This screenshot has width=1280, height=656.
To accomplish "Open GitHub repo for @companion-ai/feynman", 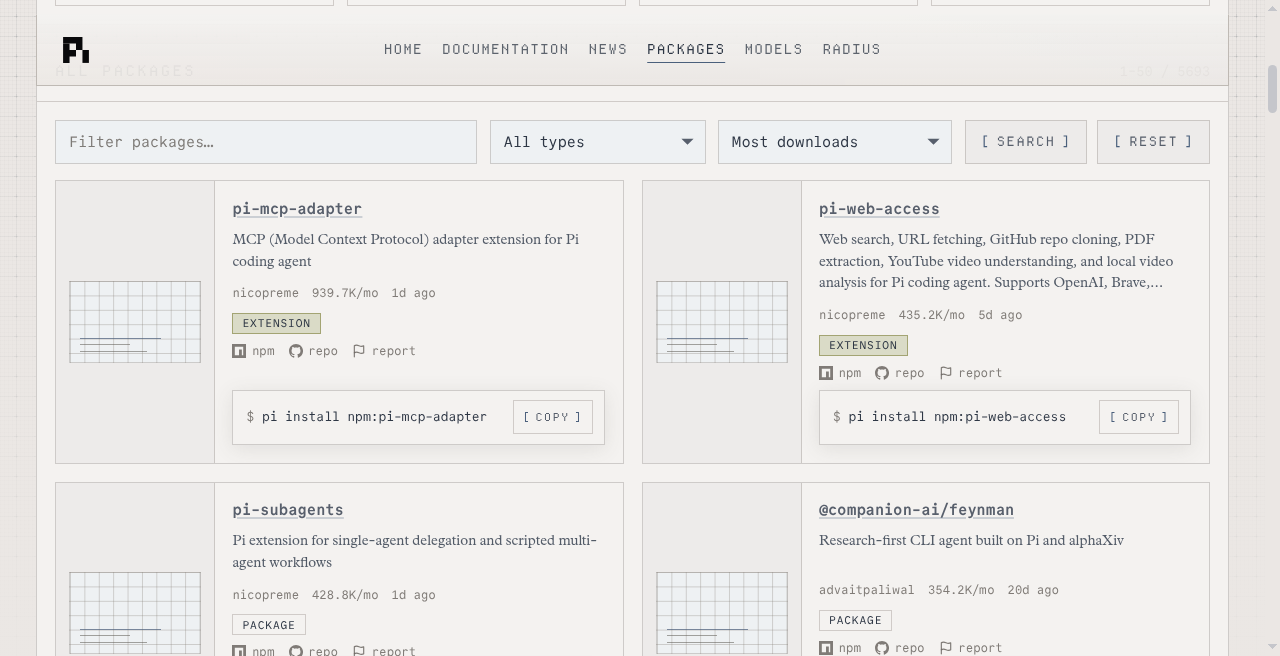I will (x=900, y=648).
